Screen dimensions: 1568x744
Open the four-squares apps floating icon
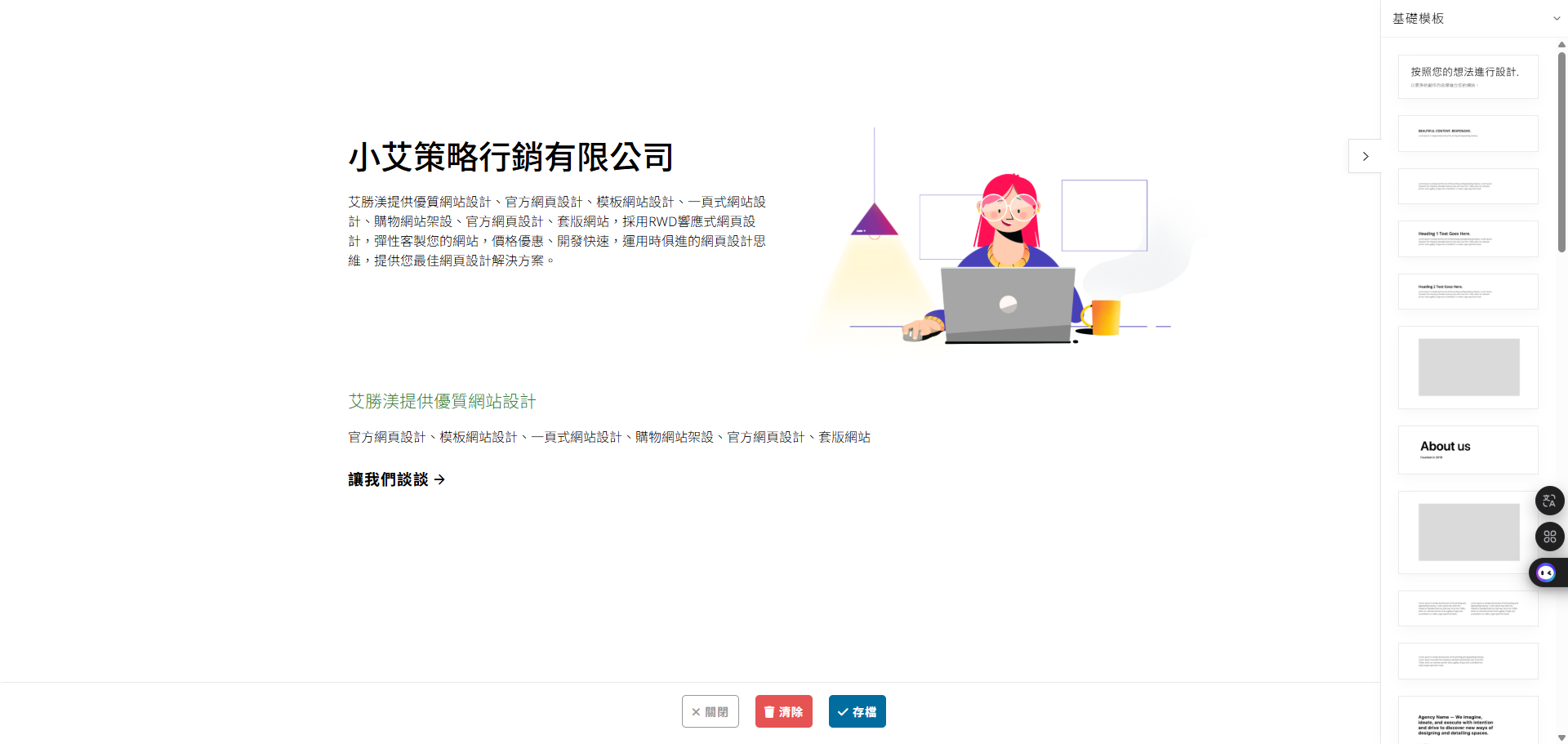pos(1549,537)
